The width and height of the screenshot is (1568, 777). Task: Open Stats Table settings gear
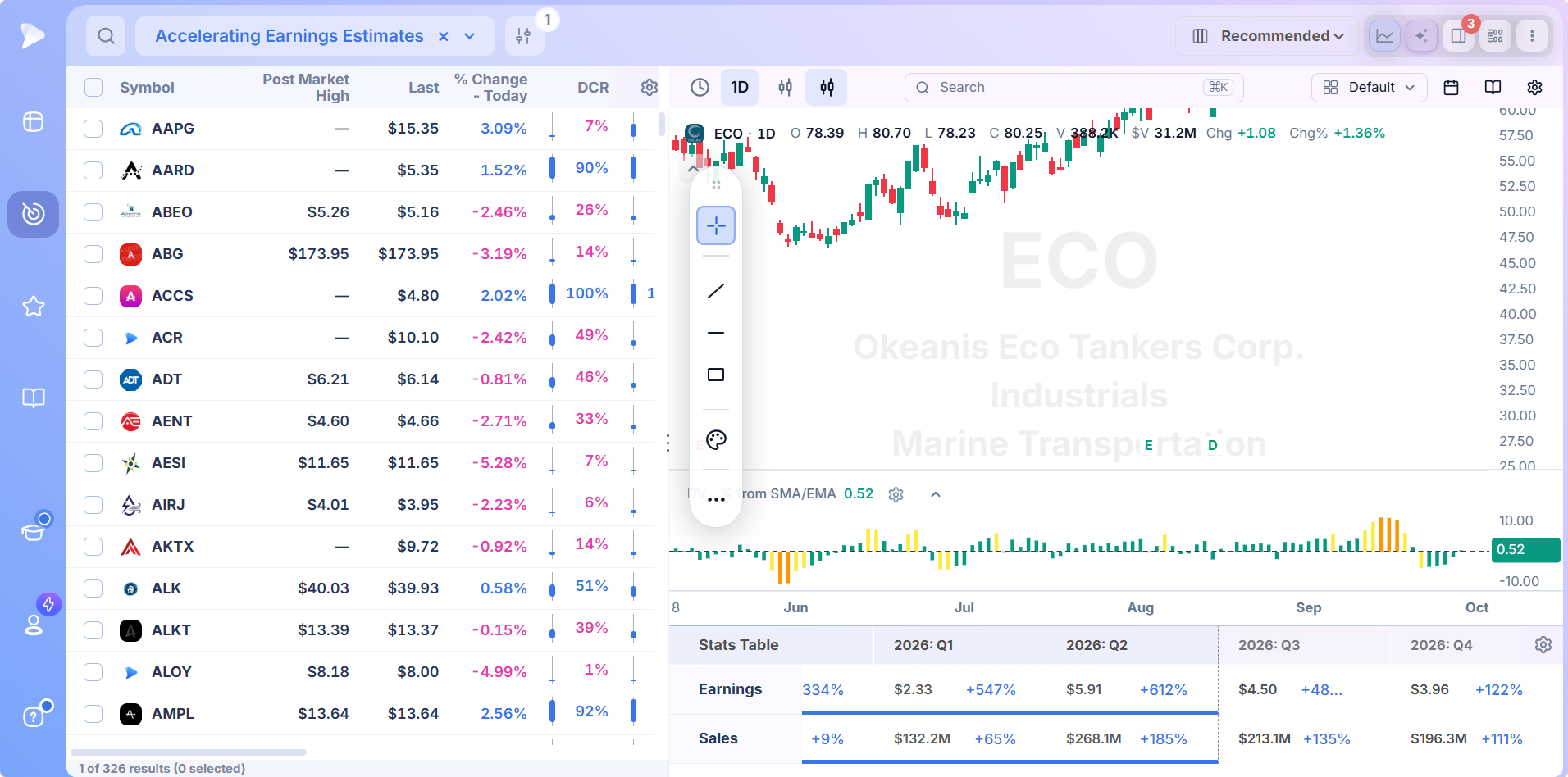pos(1543,645)
